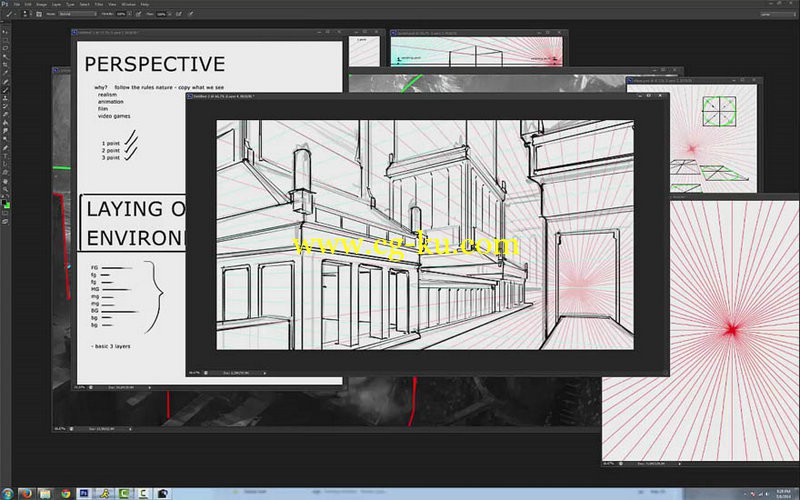Click the Photoshop taskbar icon
Image resolution: width=800 pixels, height=500 pixels.
[x=84, y=493]
